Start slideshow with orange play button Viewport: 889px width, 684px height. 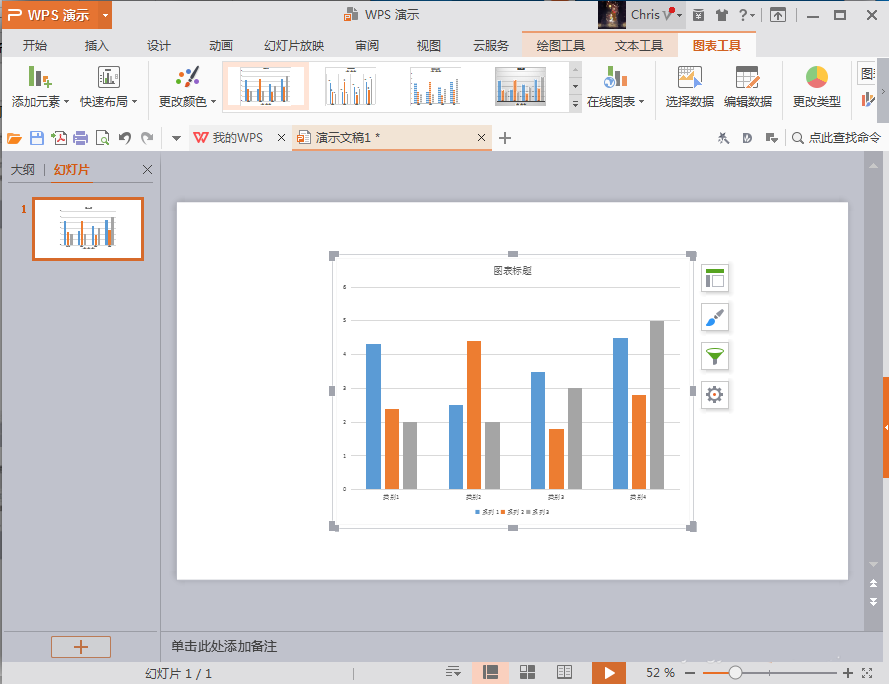[x=609, y=673]
